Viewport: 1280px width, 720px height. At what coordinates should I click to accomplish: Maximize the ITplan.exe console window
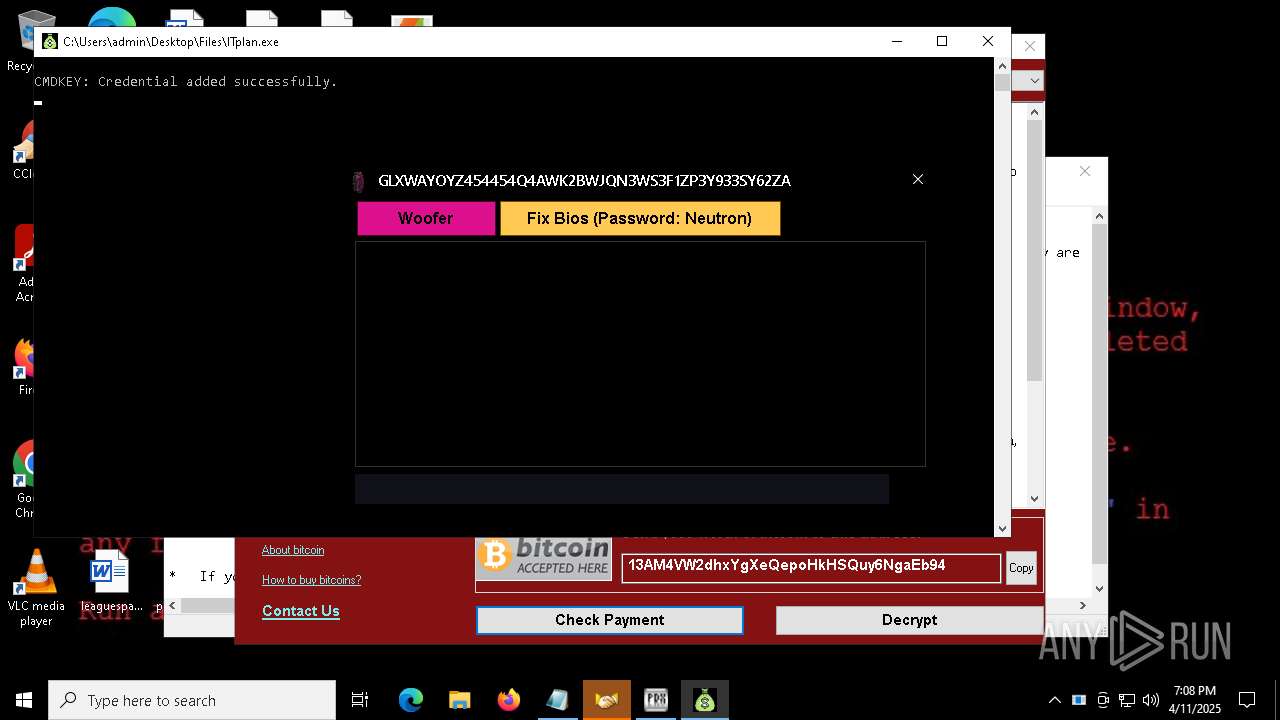click(x=942, y=41)
